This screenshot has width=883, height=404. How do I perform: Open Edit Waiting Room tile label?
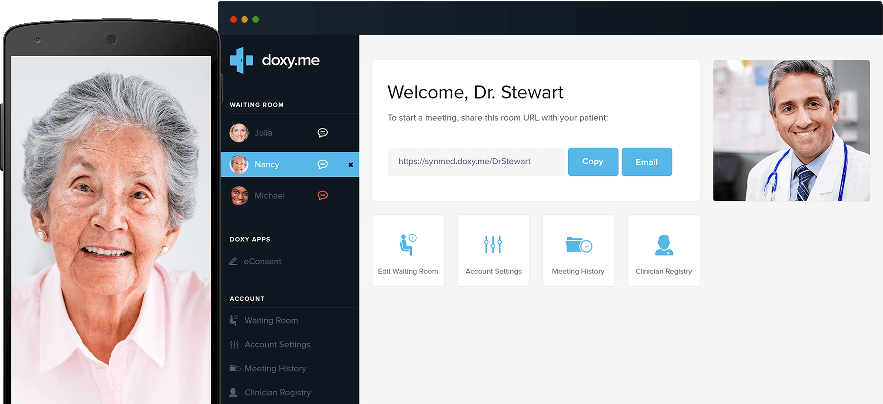tap(408, 272)
